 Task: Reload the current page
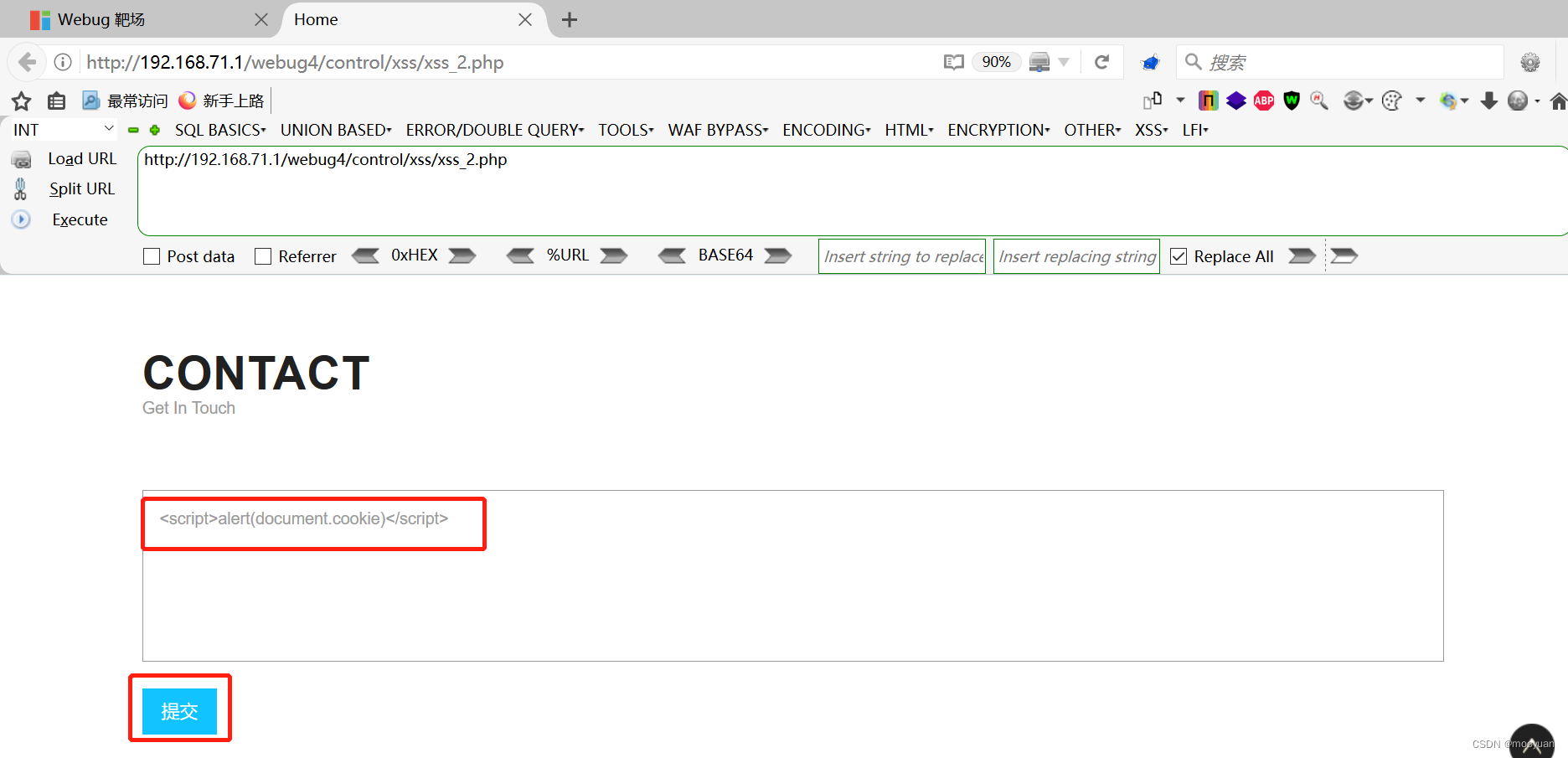tap(1102, 62)
